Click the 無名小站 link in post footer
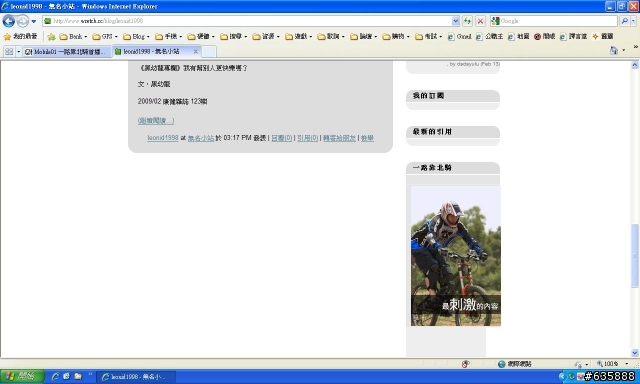 201,138
